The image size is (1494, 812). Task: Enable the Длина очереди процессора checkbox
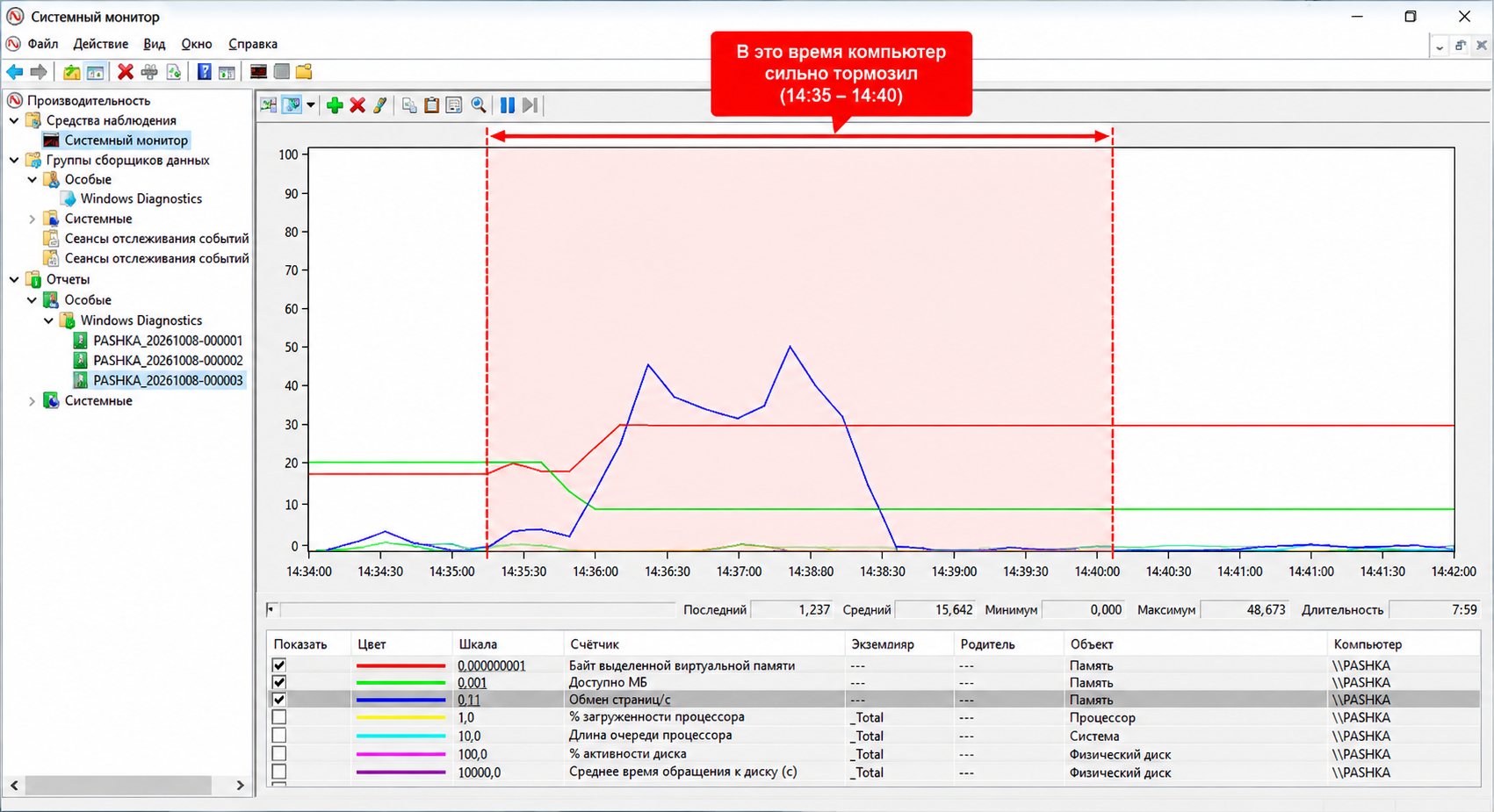279,736
